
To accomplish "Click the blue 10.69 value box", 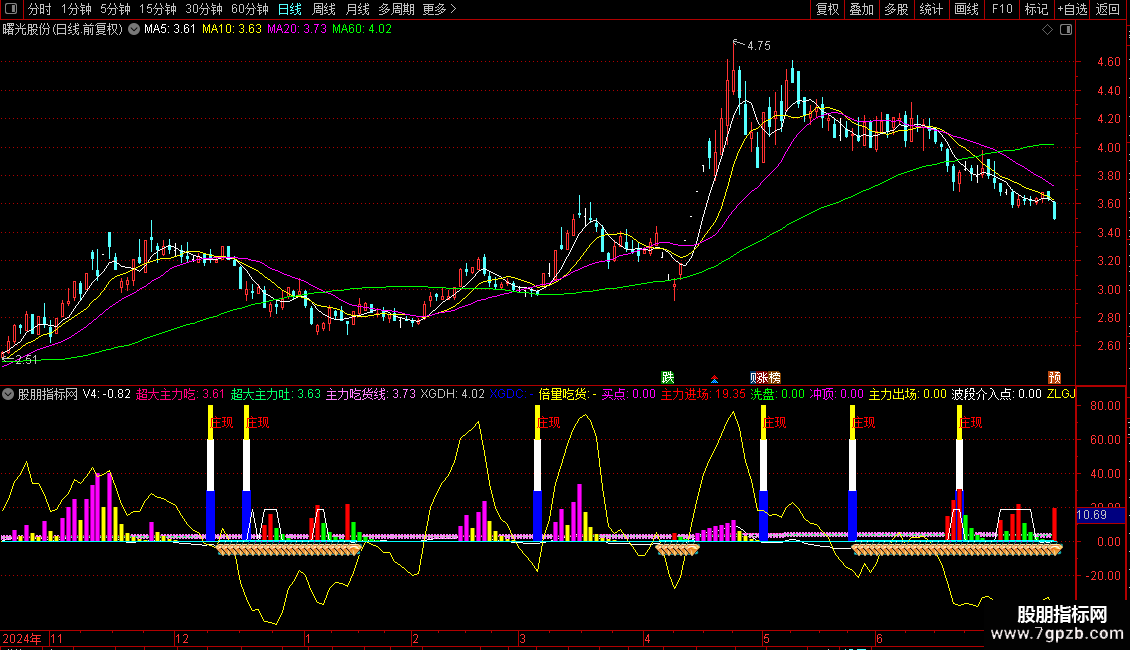I will coord(1100,515).
